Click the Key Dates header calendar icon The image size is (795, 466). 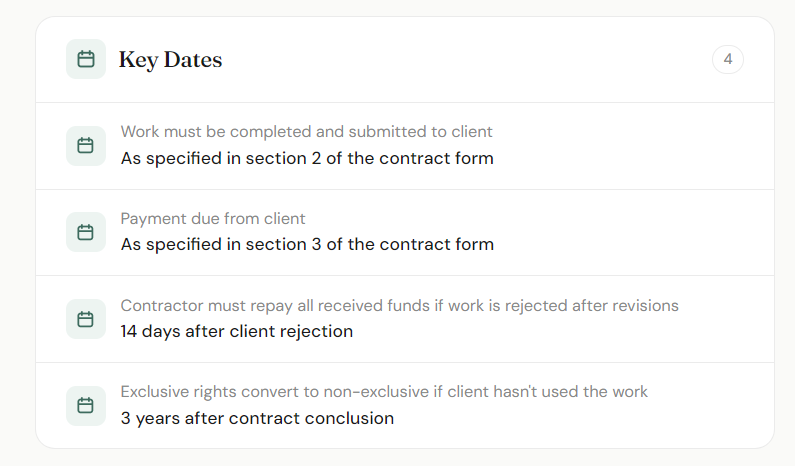[x=86, y=59]
